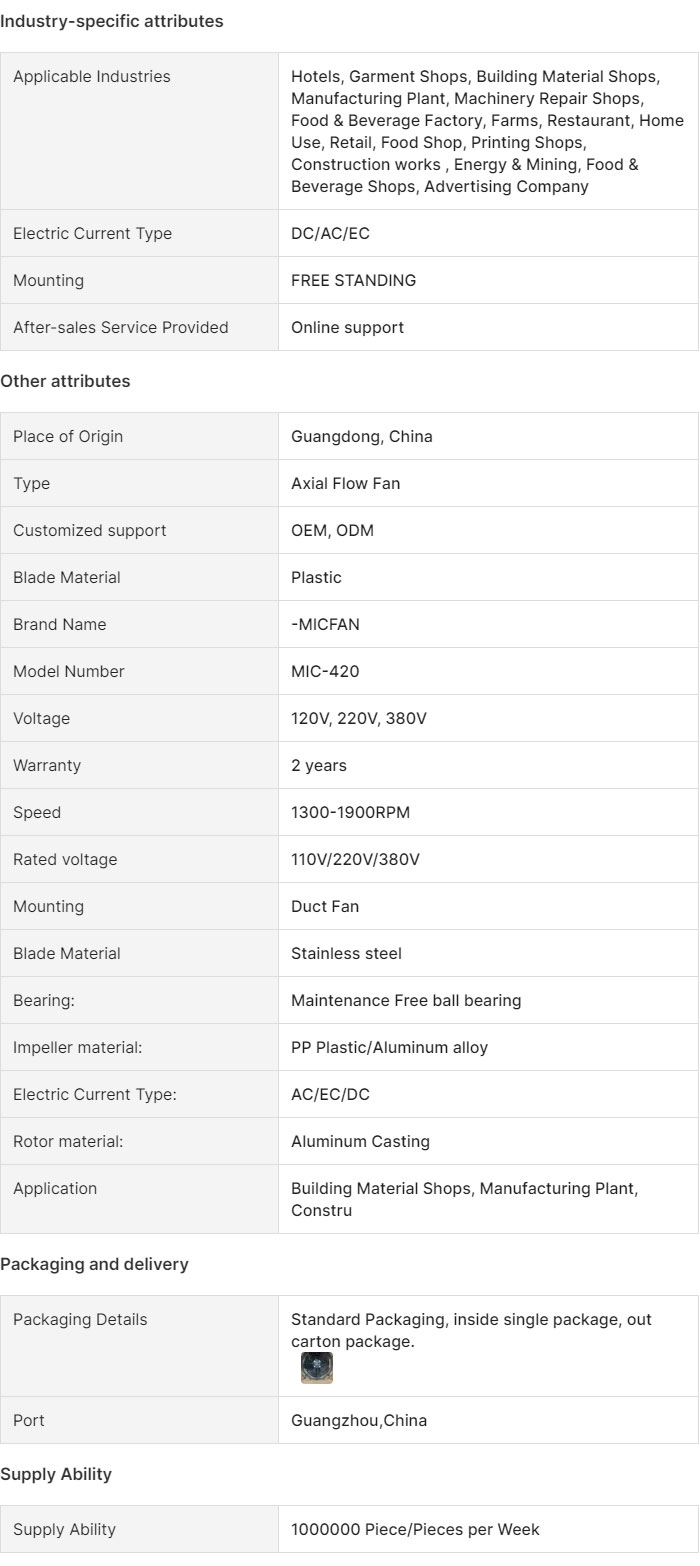
Task: Open the packaging thumbnail image
Action: click(x=317, y=1368)
